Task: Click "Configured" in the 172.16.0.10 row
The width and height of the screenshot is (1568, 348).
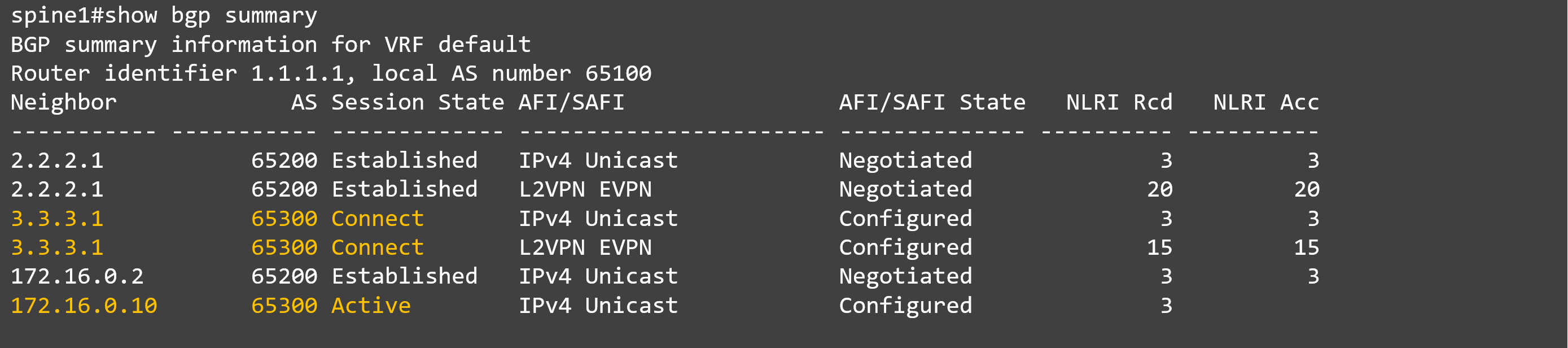Action: point(905,306)
